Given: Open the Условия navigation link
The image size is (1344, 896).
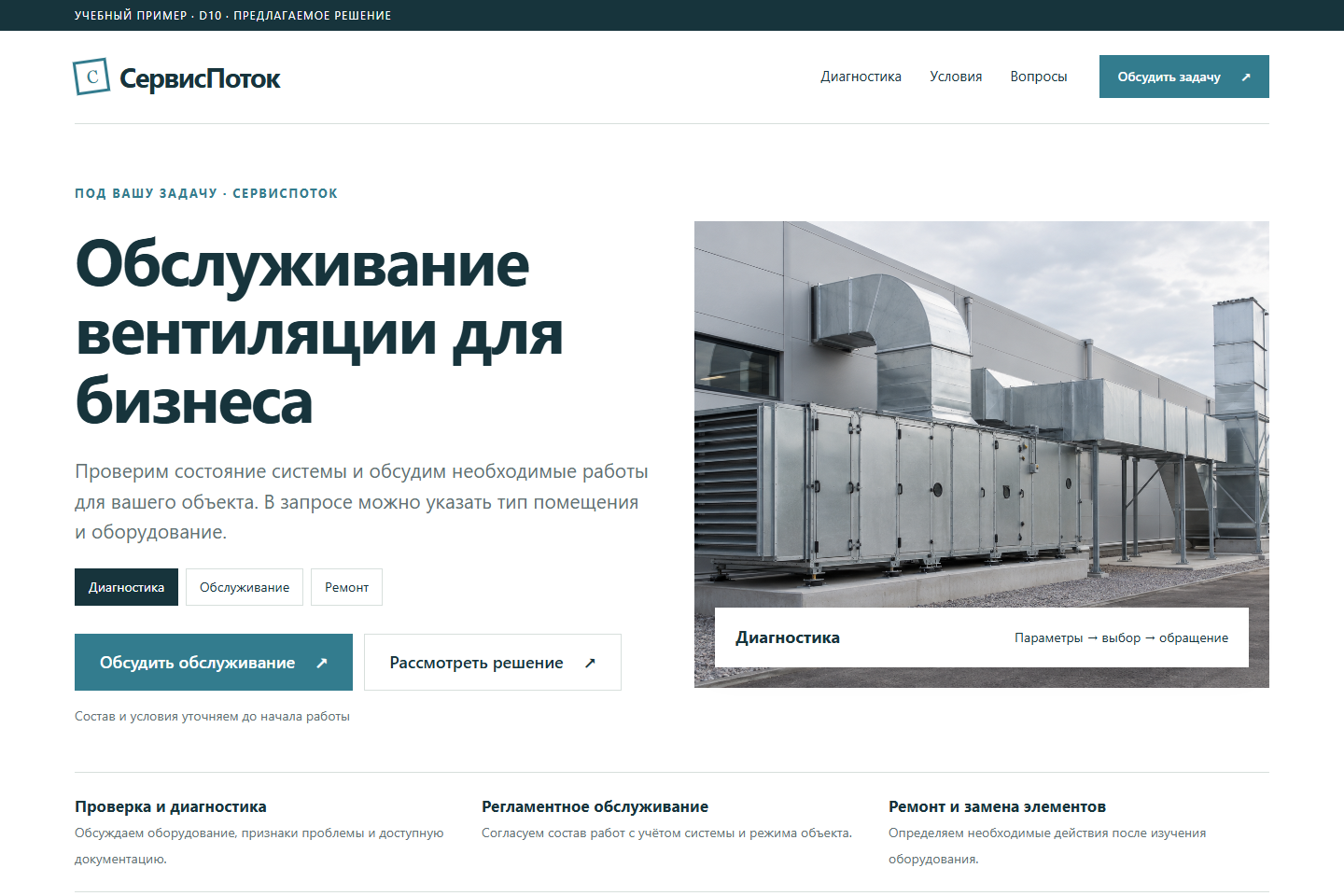Looking at the screenshot, I should pos(956,77).
